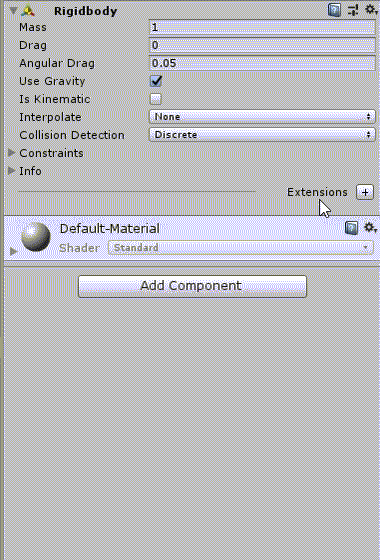Click the Extensions plus button

[365, 192]
